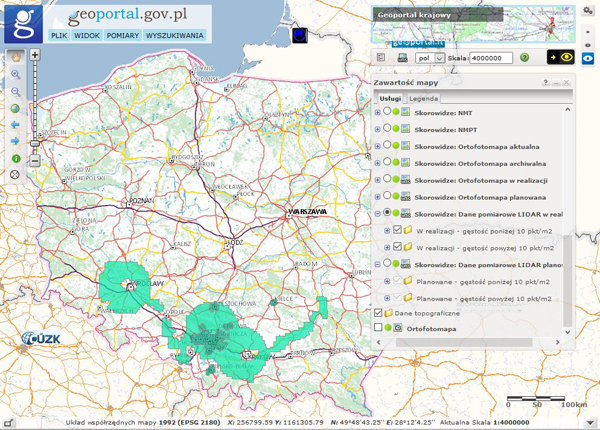Select radio for Ortofotomapa planowana
Viewport: 600px width, 430px height.
(387, 195)
